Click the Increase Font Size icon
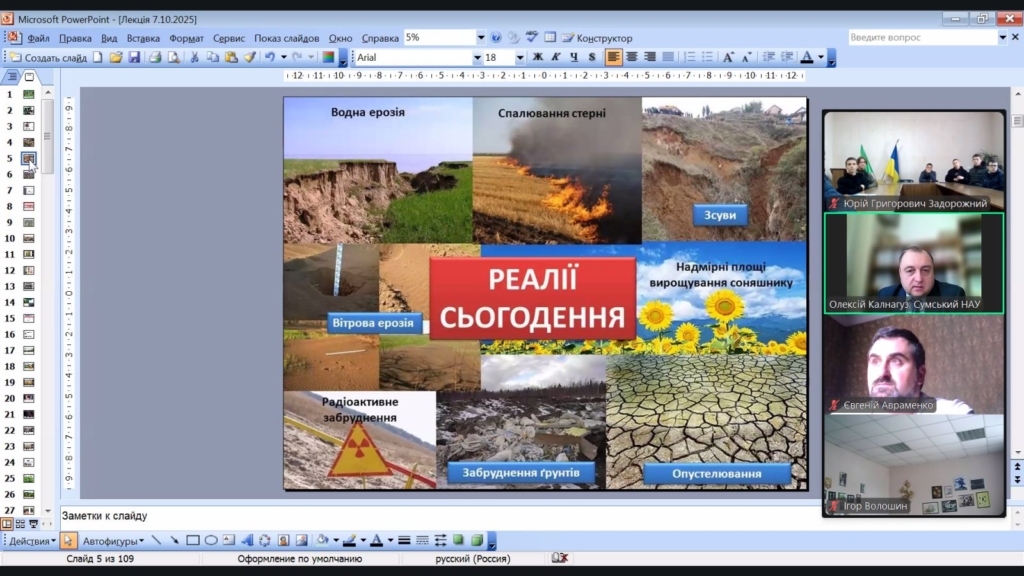 point(728,57)
